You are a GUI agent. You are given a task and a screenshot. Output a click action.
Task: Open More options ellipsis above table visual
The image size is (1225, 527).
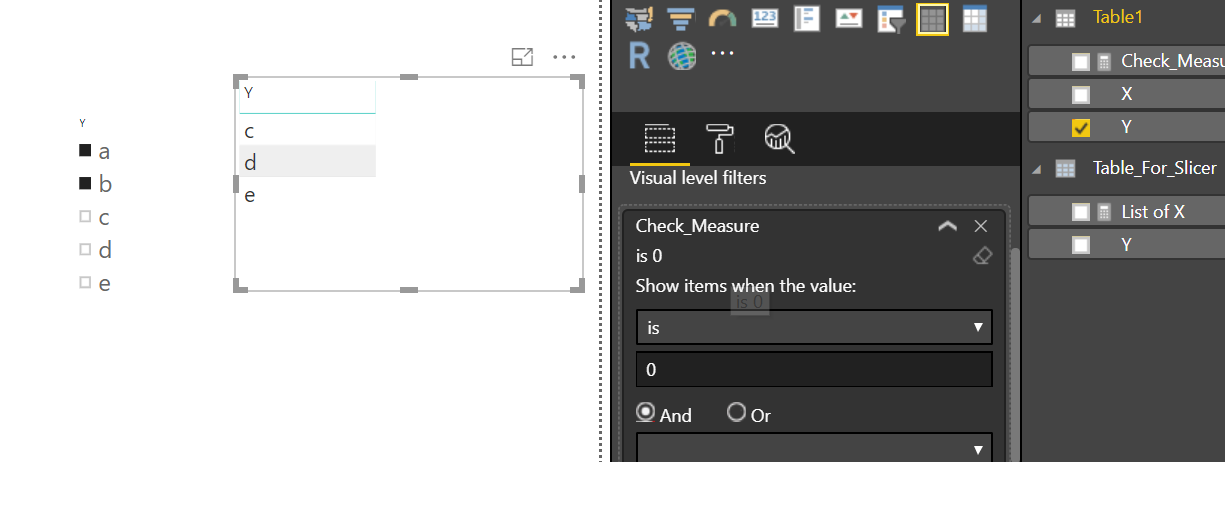tap(565, 57)
